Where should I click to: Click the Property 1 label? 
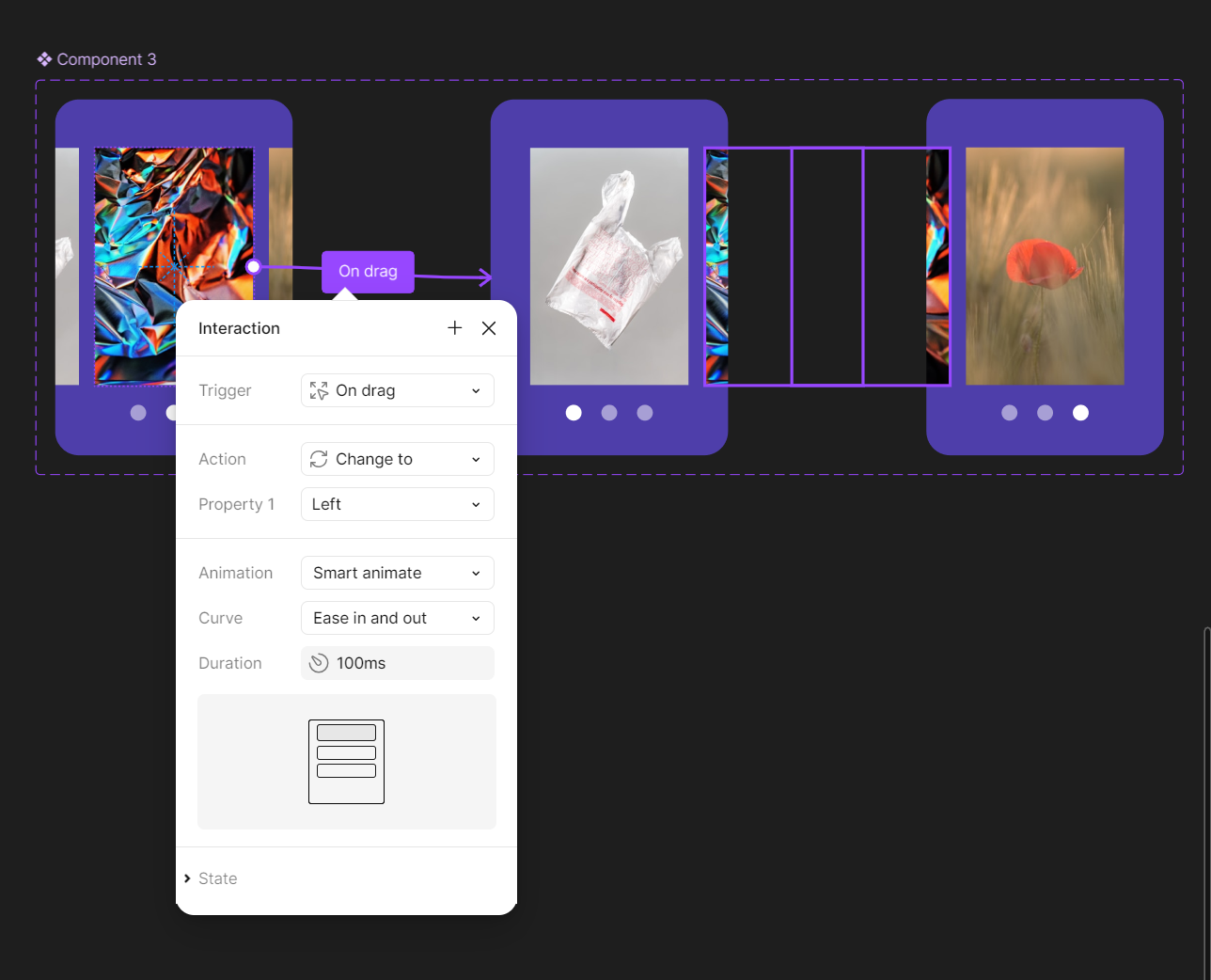pos(236,504)
